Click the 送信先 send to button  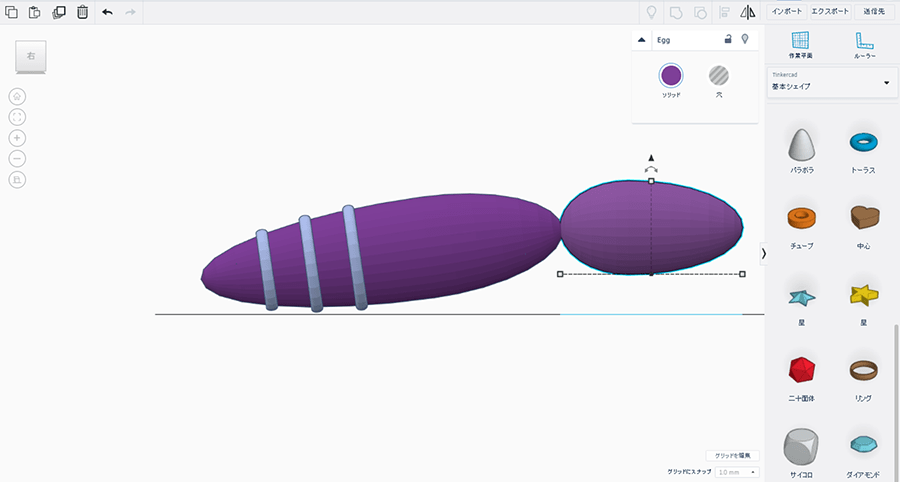pos(874,11)
